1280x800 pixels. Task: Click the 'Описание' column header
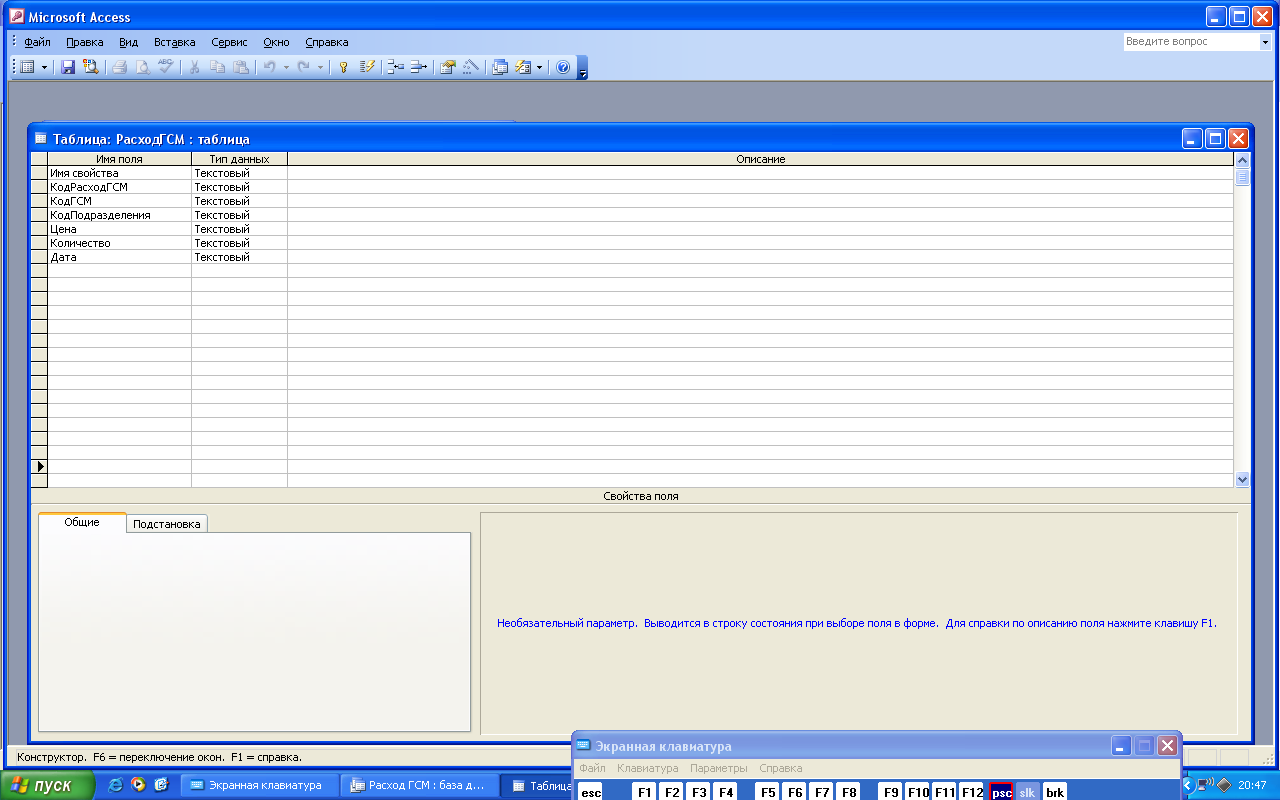pos(760,159)
